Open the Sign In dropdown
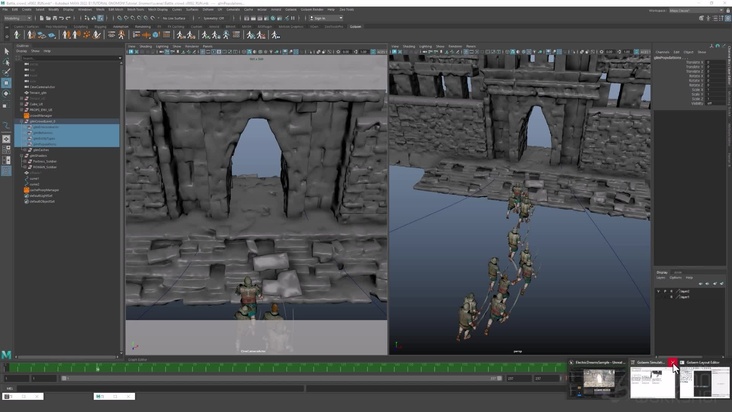The image size is (732, 412). tap(326, 18)
